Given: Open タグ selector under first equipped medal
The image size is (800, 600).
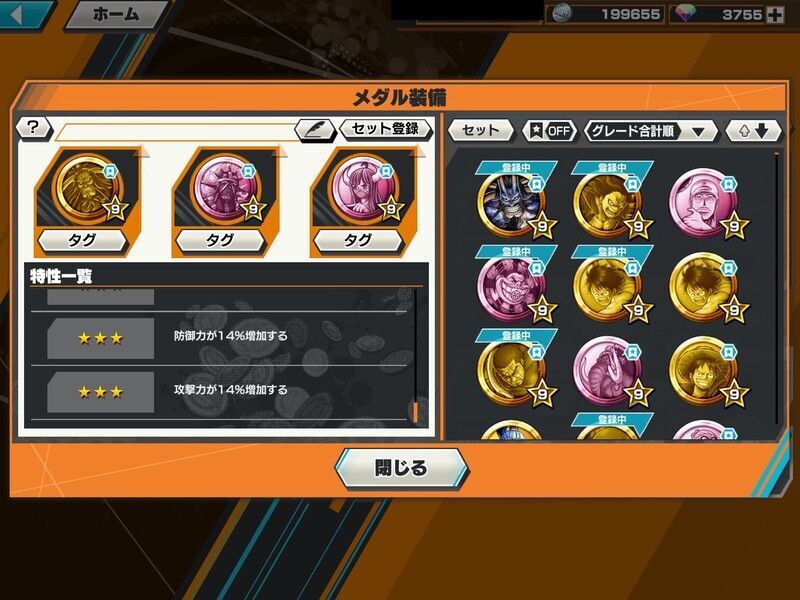Looking at the screenshot, I should coord(82,240).
